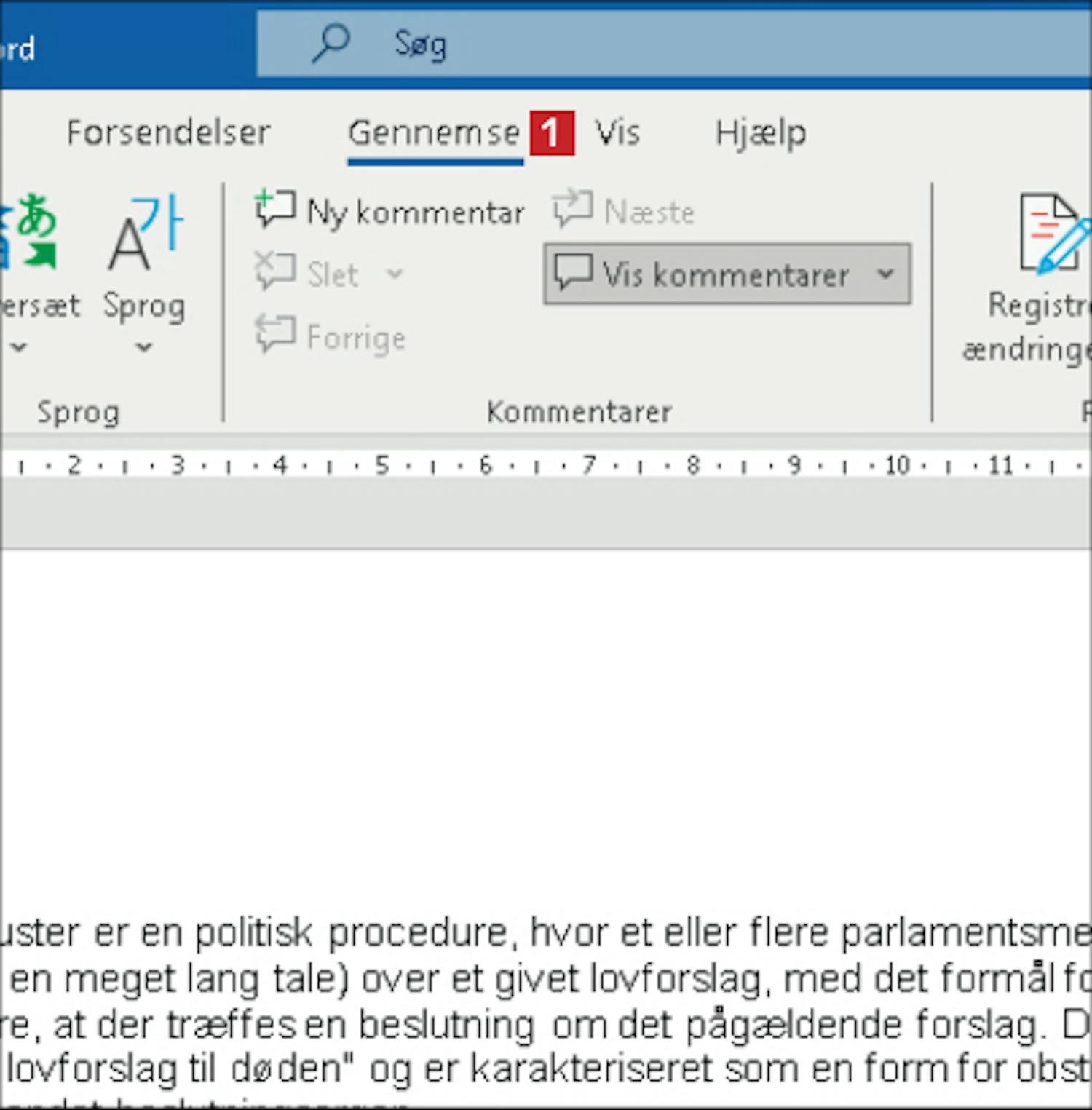This screenshot has height=1110, width=1092.
Task: Expand the Sprog dropdown arrow
Action: click(x=144, y=347)
